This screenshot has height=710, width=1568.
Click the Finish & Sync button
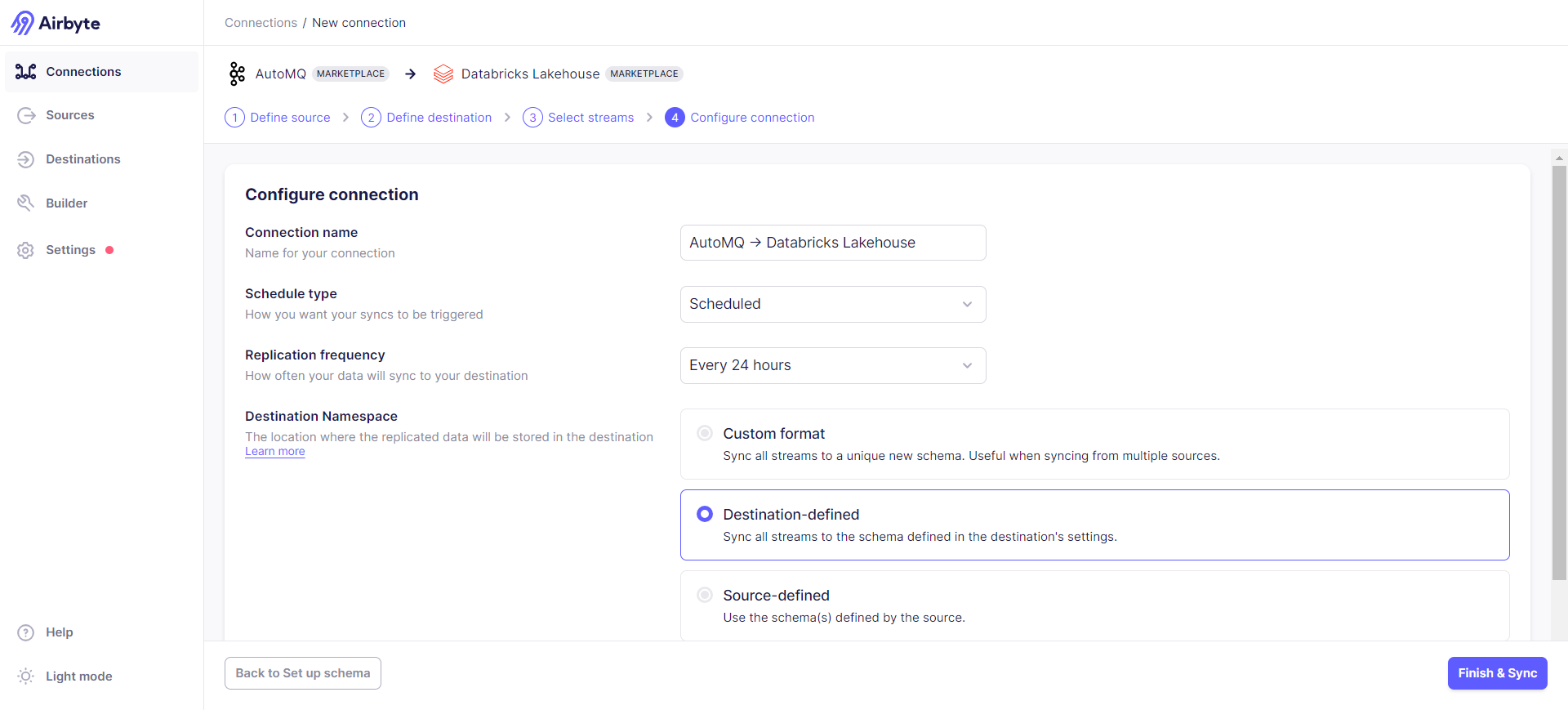[x=1497, y=673]
